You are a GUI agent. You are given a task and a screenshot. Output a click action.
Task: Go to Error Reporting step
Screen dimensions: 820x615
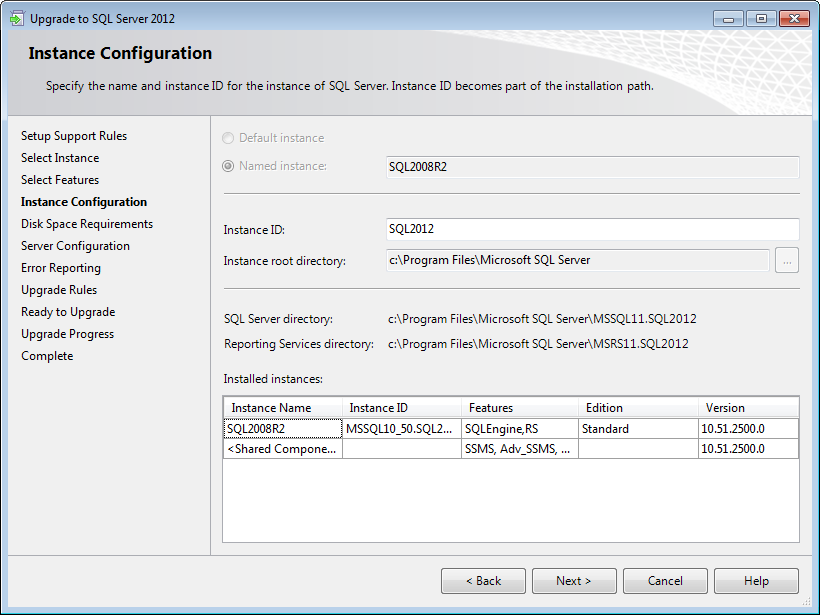pos(61,268)
